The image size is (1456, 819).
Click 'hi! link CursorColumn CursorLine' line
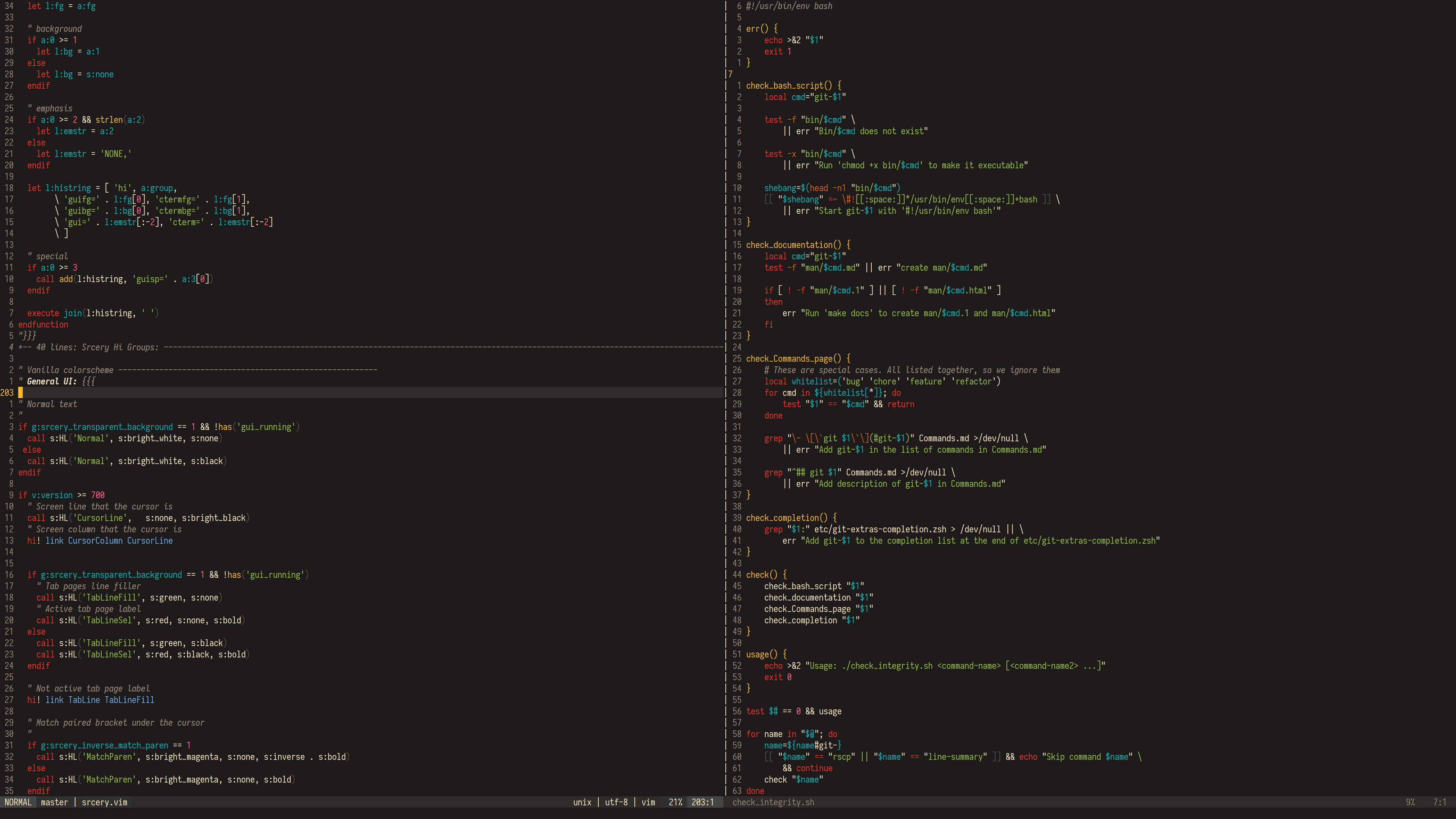pyautogui.click(x=99, y=540)
